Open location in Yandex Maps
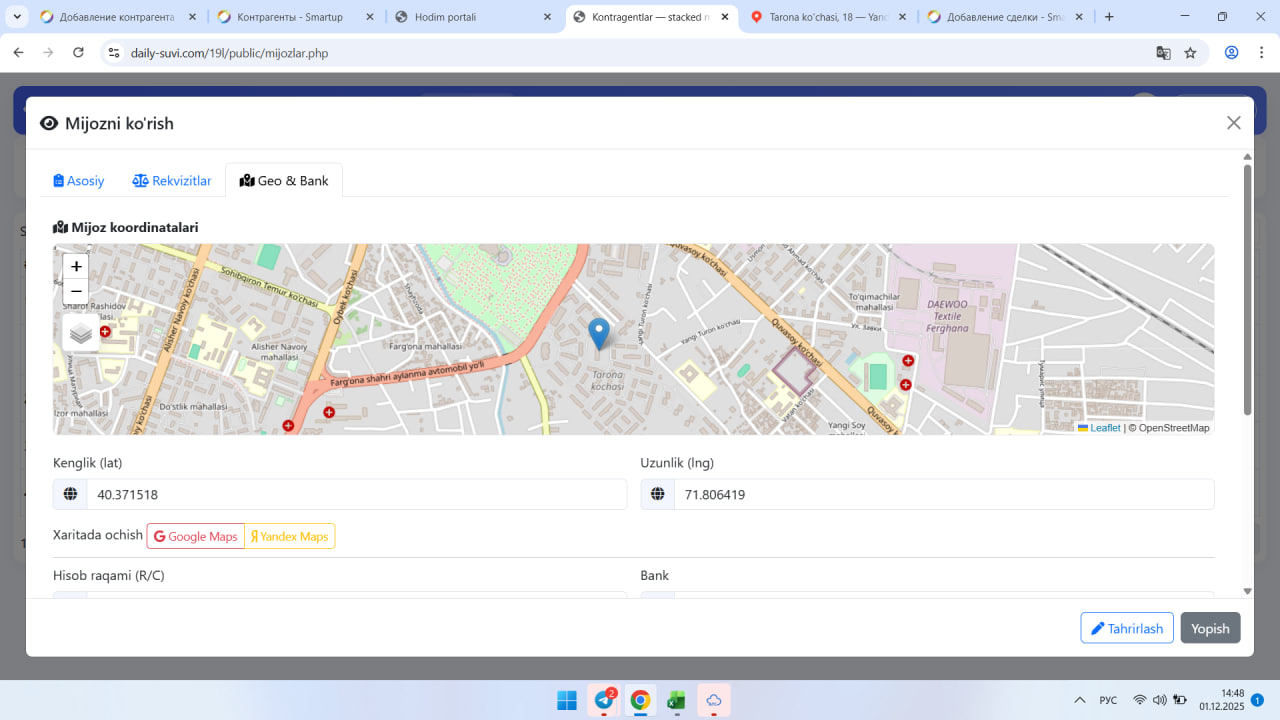 pos(290,537)
